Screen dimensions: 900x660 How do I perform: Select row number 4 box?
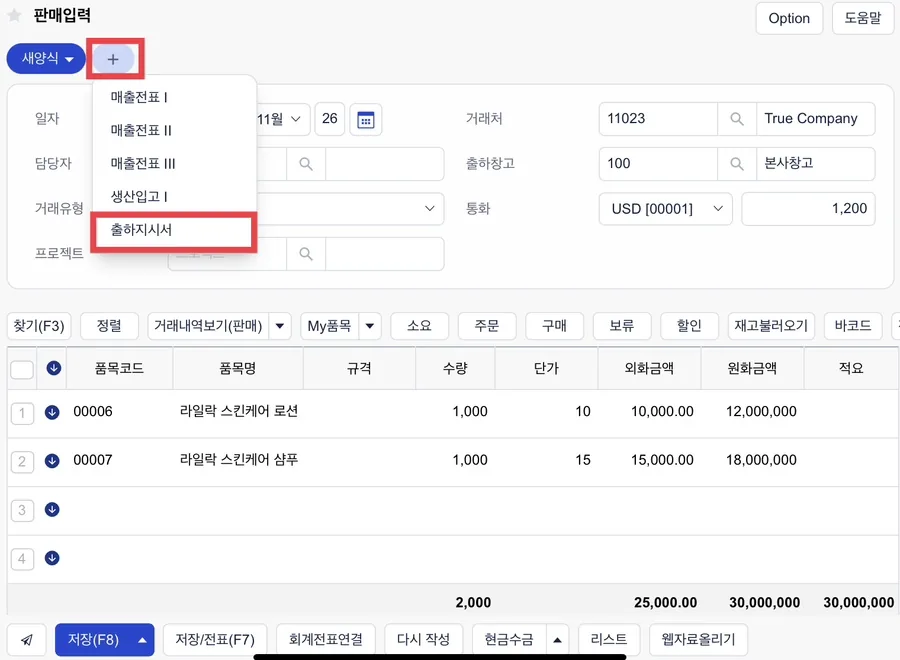click(22, 559)
